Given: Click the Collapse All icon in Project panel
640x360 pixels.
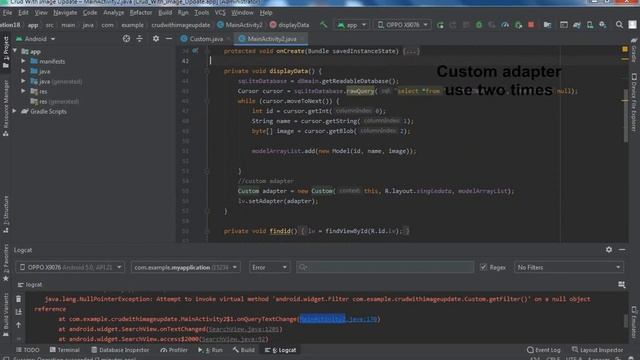Looking at the screenshot, I should coord(140,38).
